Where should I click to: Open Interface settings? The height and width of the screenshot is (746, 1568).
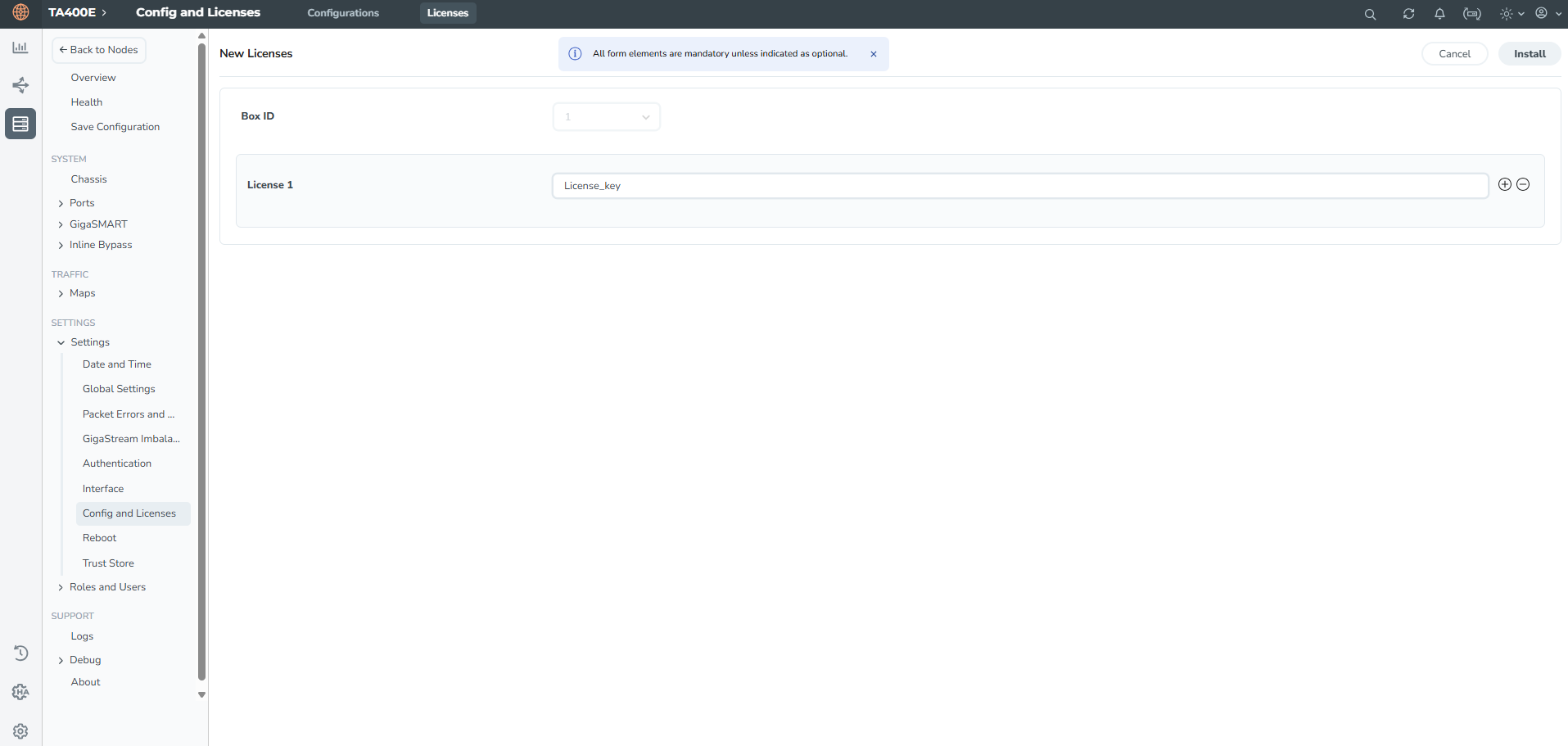103,489
